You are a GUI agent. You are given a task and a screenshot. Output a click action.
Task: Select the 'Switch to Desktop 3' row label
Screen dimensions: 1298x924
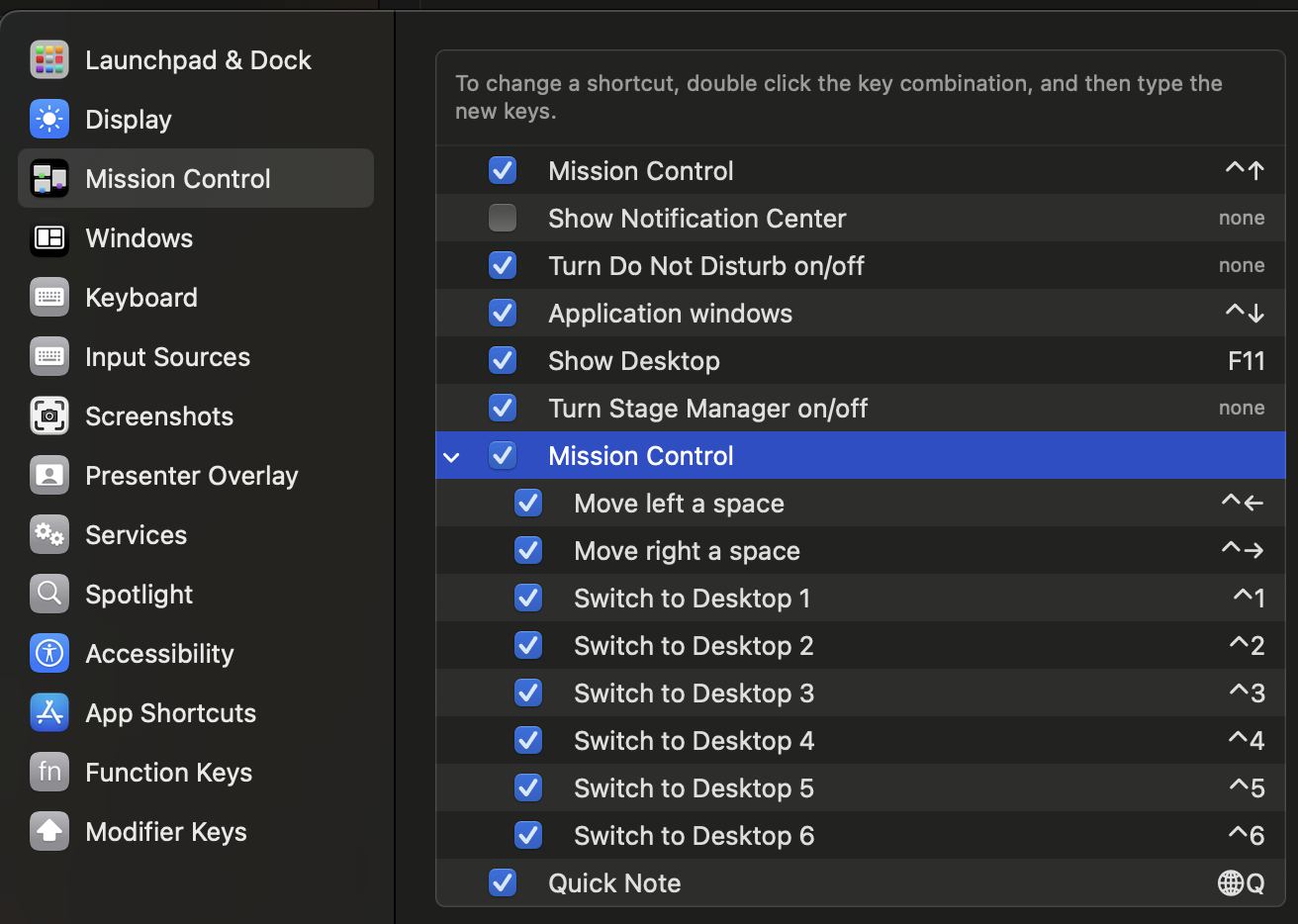[695, 693]
